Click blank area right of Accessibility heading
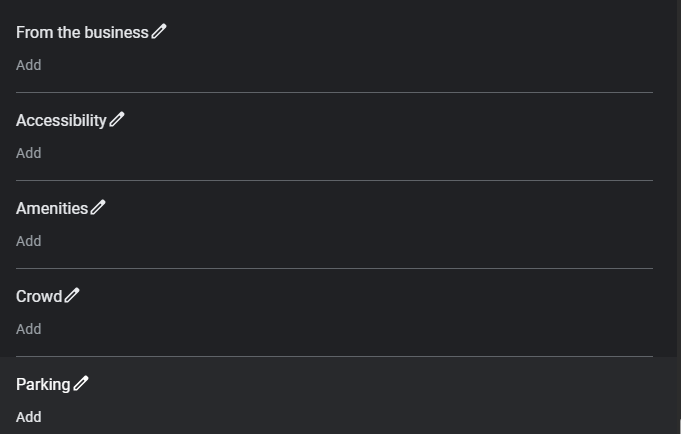This screenshot has width=681, height=434. tap(400, 120)
